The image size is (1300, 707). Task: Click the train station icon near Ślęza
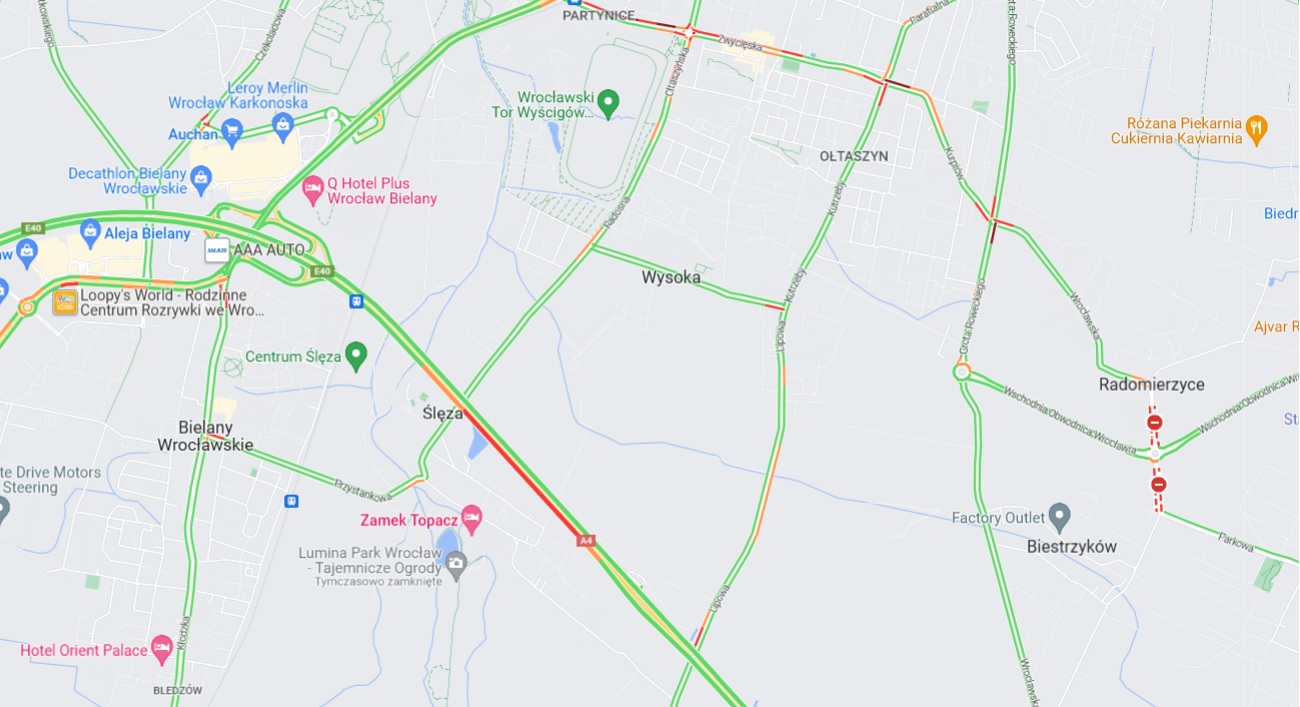tap(356, 300)
